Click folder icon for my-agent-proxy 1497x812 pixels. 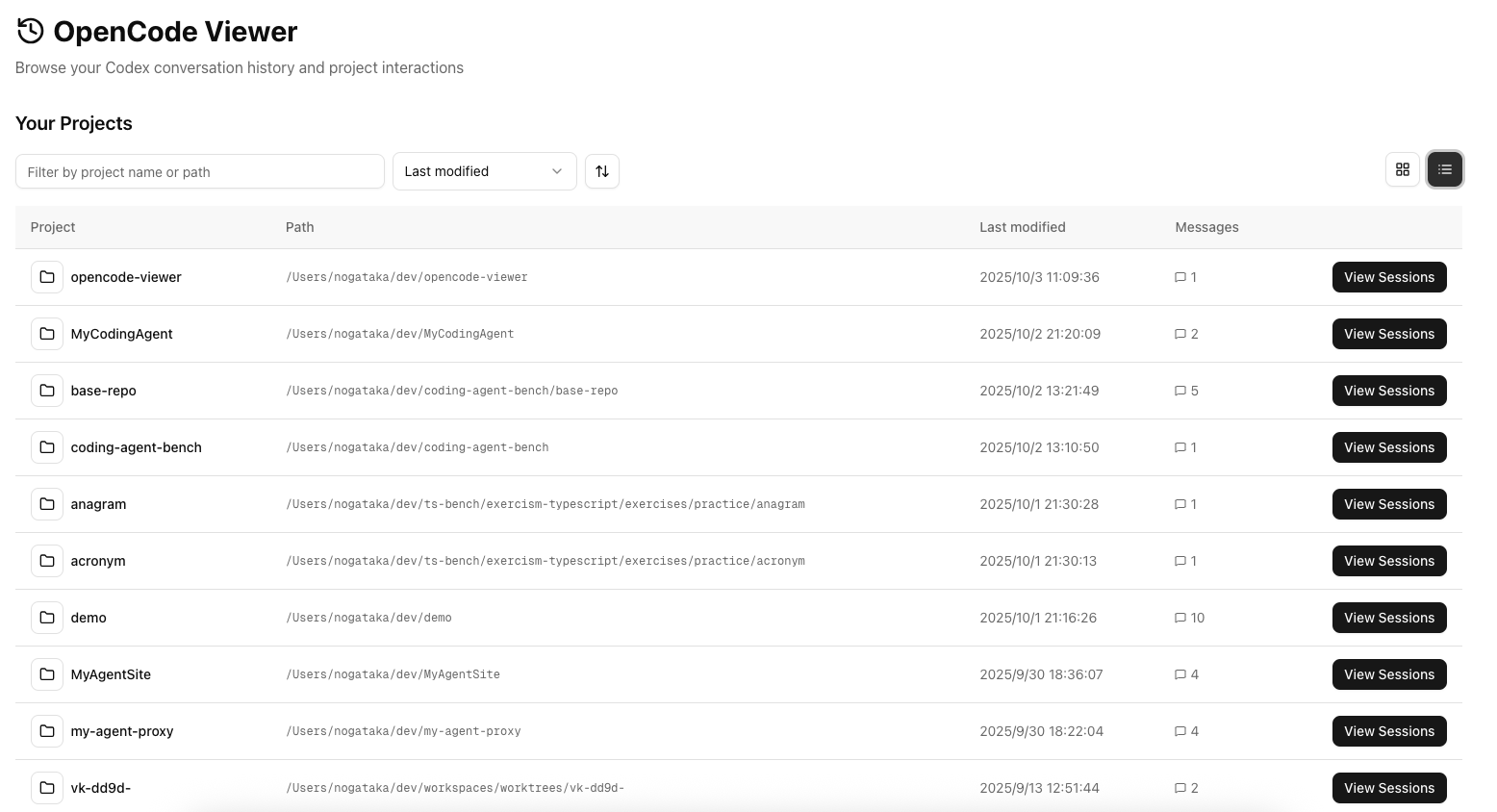47,731
